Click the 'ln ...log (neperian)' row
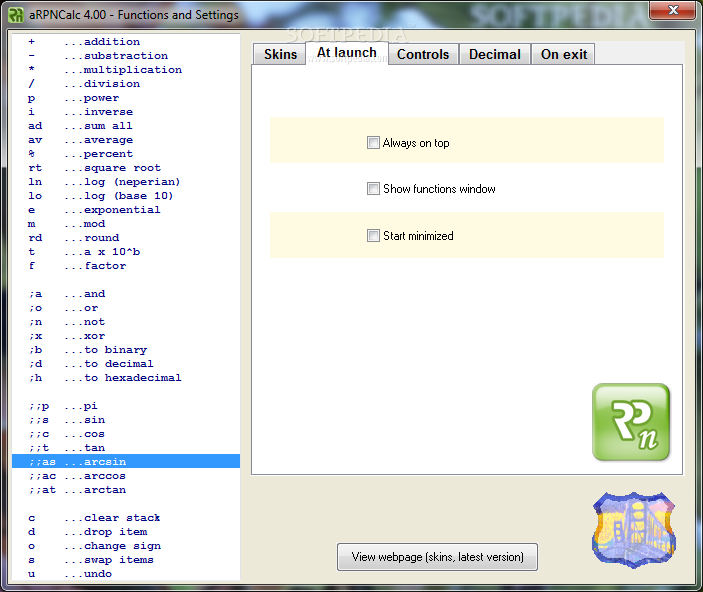This screenshot has height=592, width=703. [126, 182]
